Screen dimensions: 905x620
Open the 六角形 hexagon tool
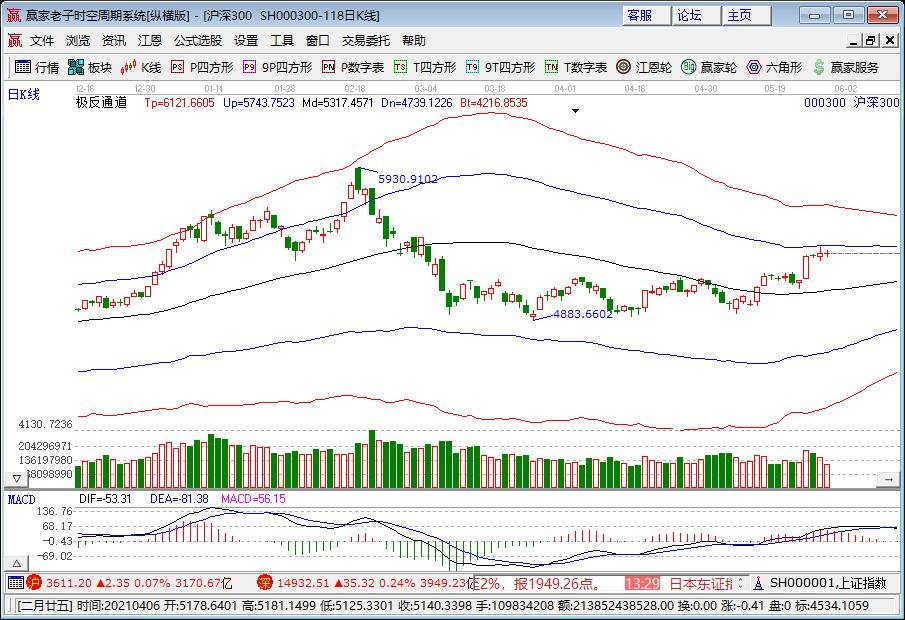click(x=775, y=68)
